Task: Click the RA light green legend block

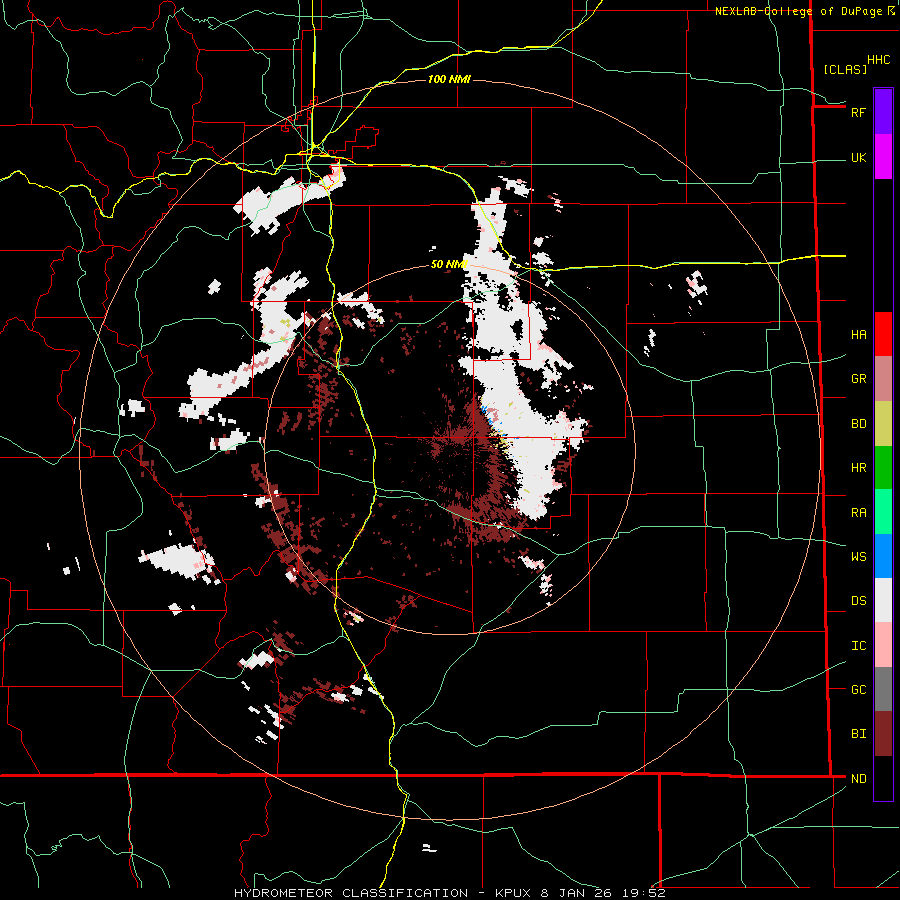Action: point(883,512)
